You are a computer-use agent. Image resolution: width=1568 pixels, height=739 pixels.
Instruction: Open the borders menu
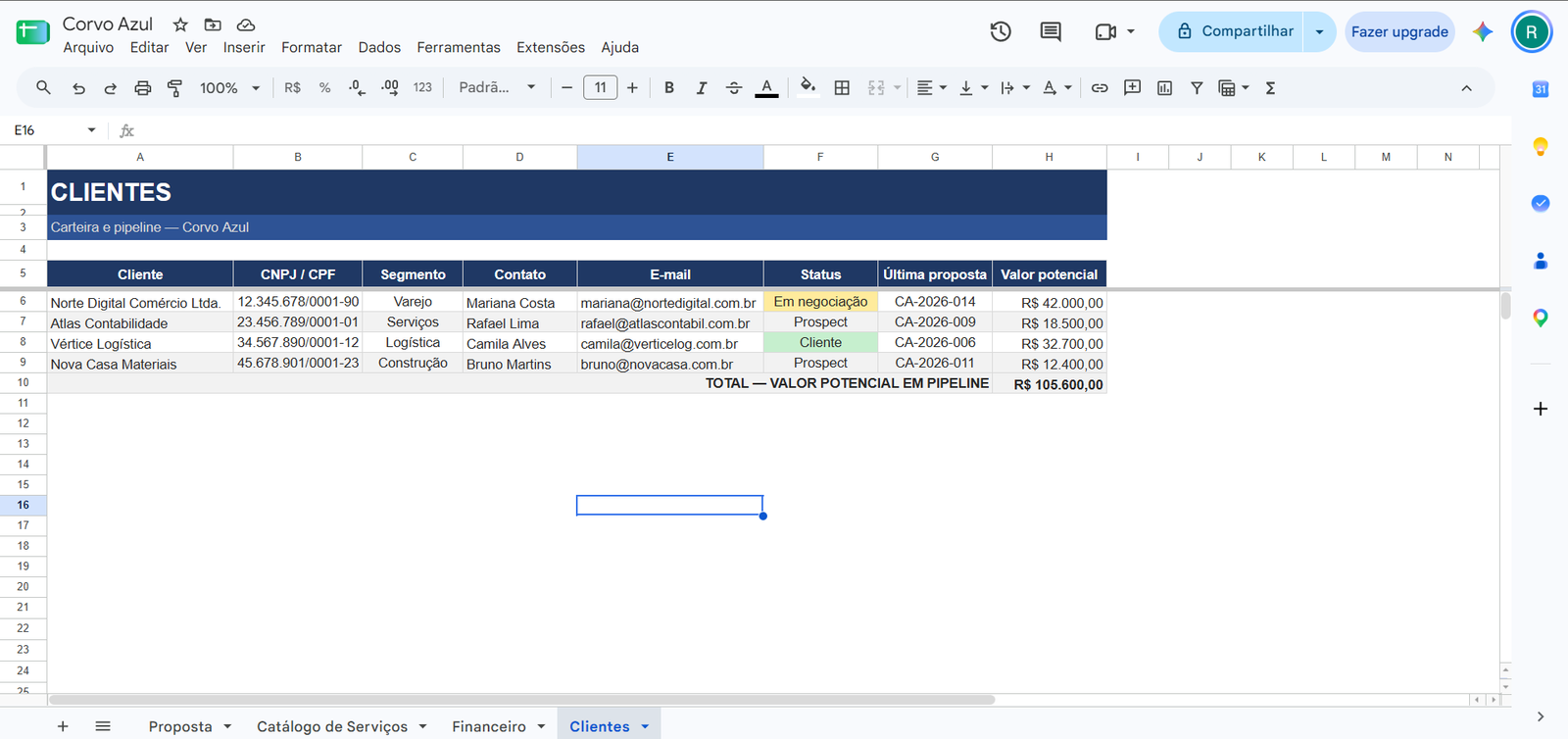[x=842, y=88]
